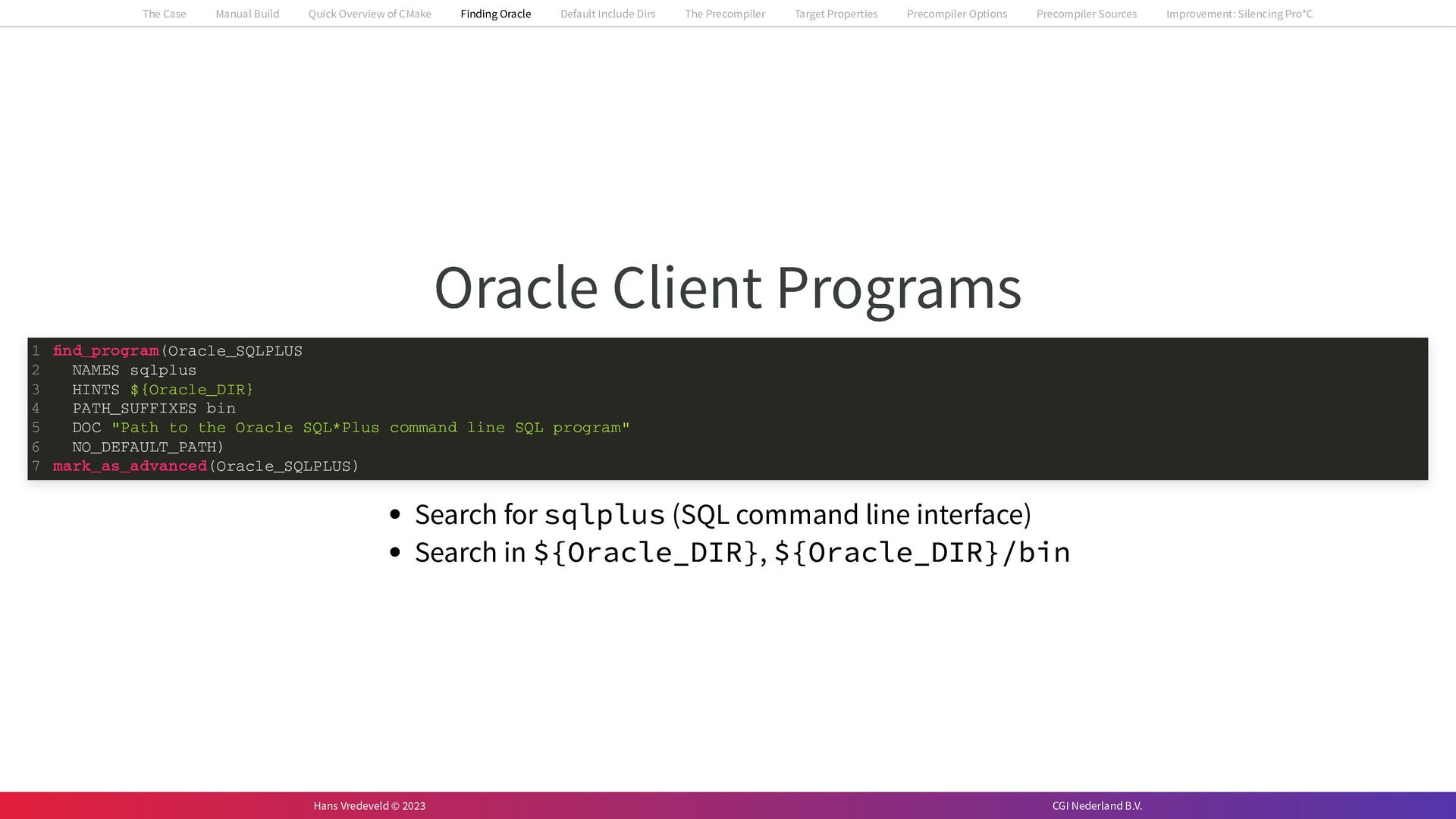Go to Improvement: Silencing Pro*C section
This screenshot has height=819, width=1456.
pos(1239,14)
